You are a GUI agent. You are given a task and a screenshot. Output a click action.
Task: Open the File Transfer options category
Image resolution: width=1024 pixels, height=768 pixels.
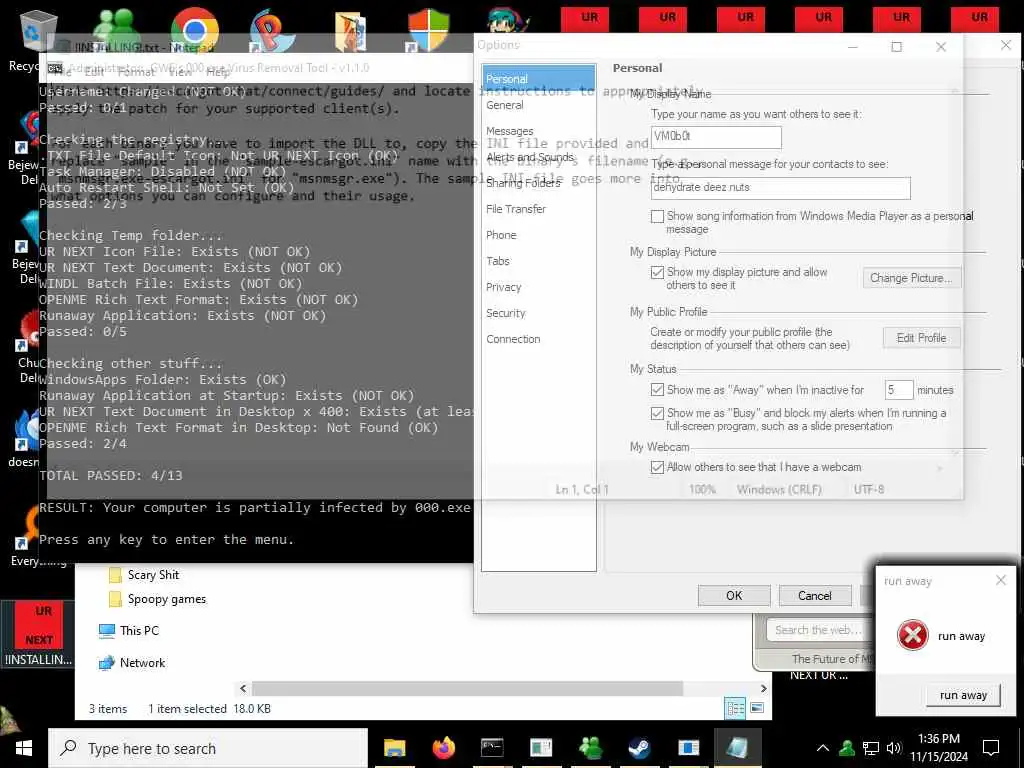(516, 209)
